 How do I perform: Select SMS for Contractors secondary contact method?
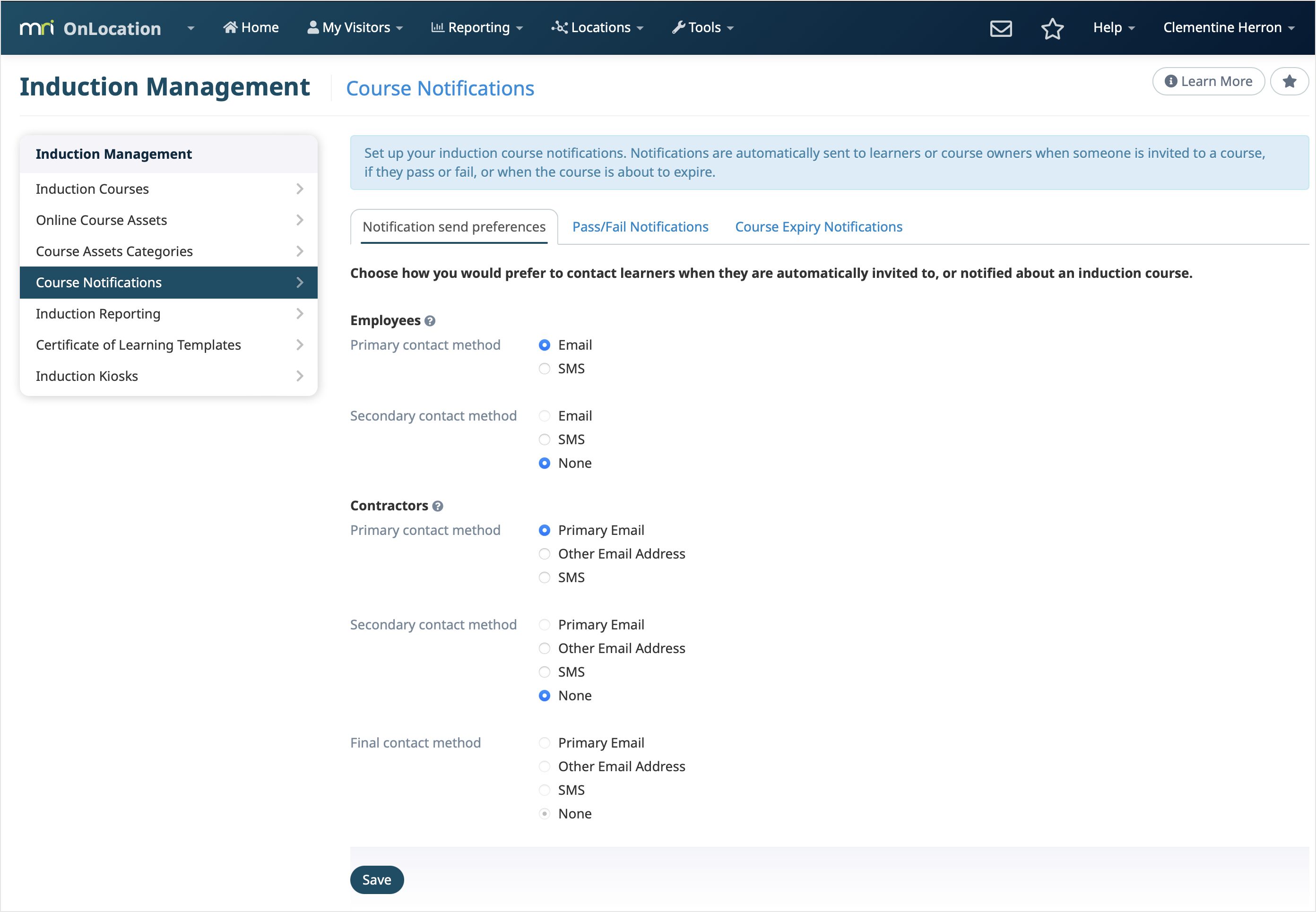tap(544, 672)
